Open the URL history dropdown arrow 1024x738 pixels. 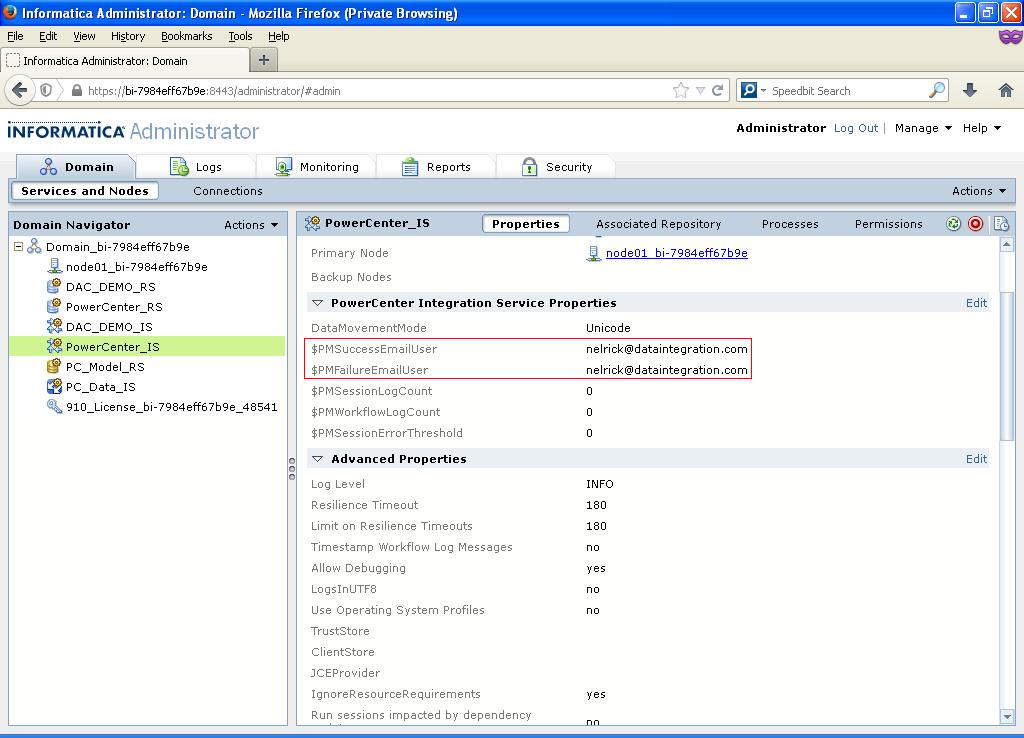click(x=700, y=90)
